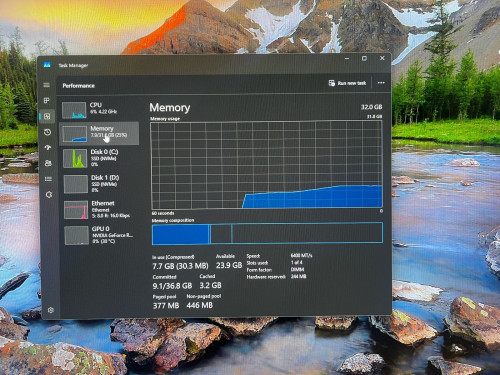
Task: Click the Speed label in memory details
Action: pos(253,256)
